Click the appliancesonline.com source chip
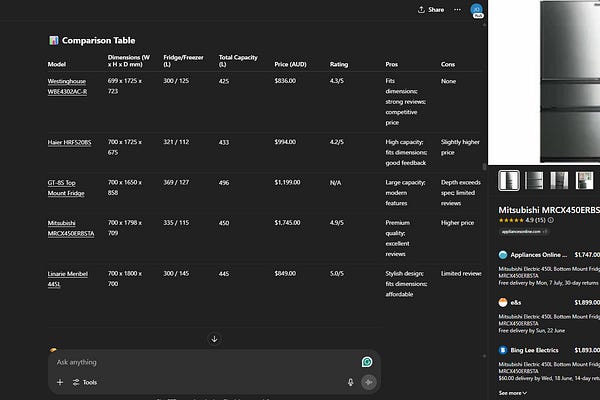 coord(523,232)
